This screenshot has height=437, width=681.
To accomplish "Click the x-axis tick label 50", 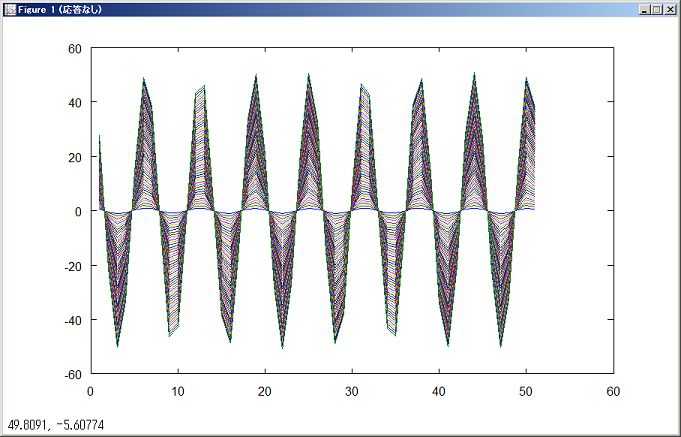I will [526, 391].
